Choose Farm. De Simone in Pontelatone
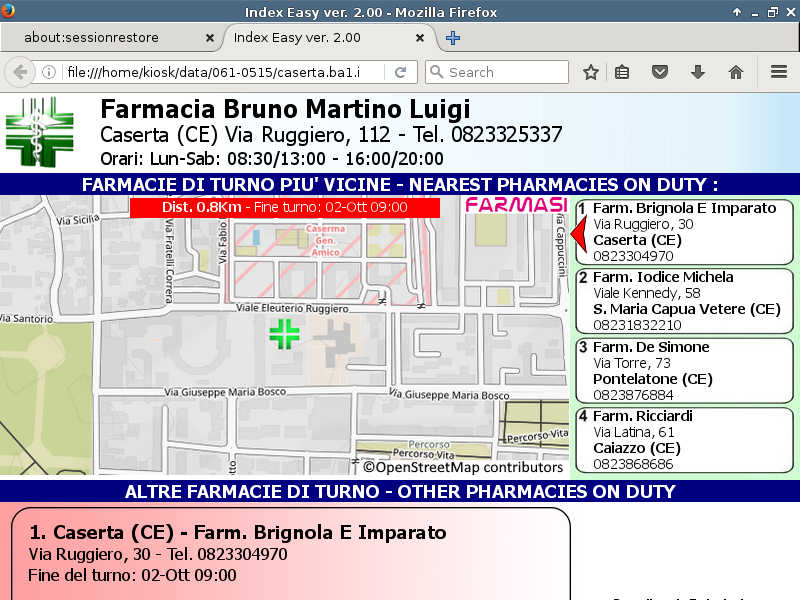 (684, 370)
